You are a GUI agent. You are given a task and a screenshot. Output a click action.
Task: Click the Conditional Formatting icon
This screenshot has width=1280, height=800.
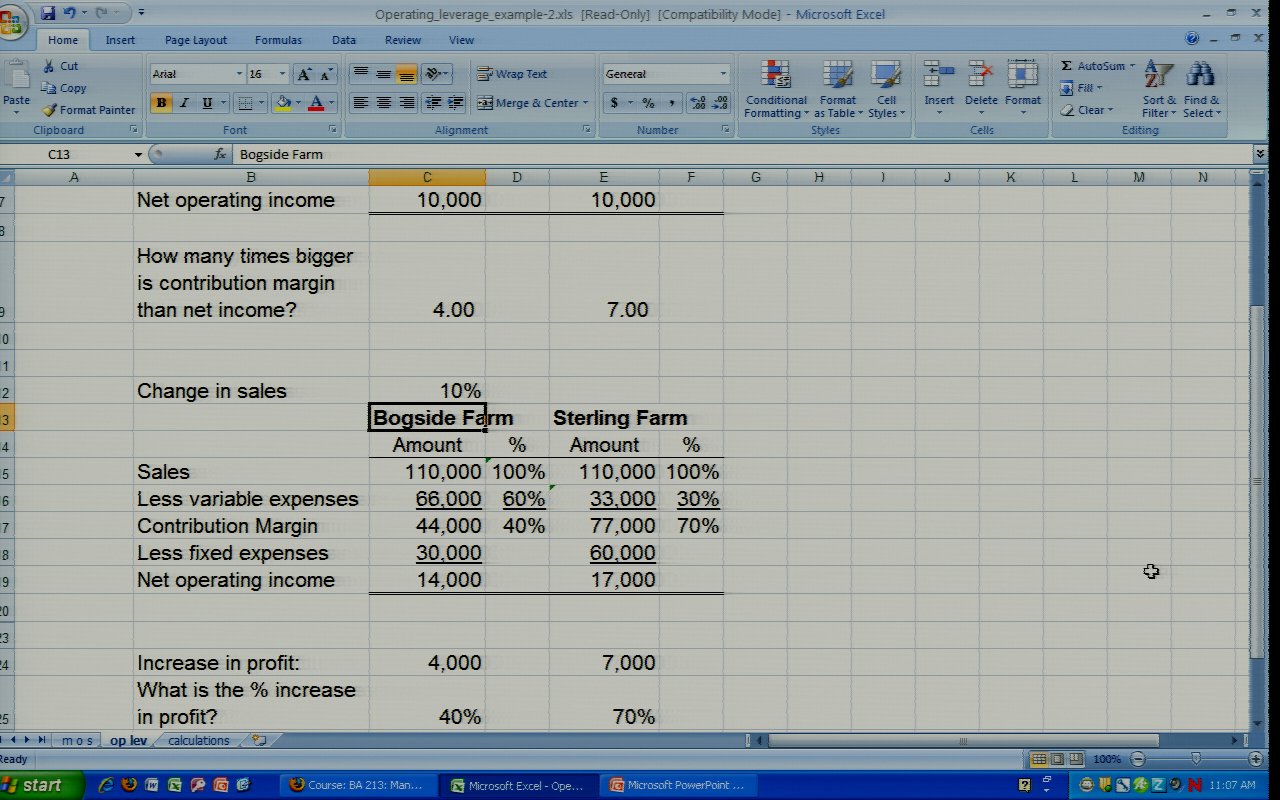pyautogui.click(x=776, y=76)
